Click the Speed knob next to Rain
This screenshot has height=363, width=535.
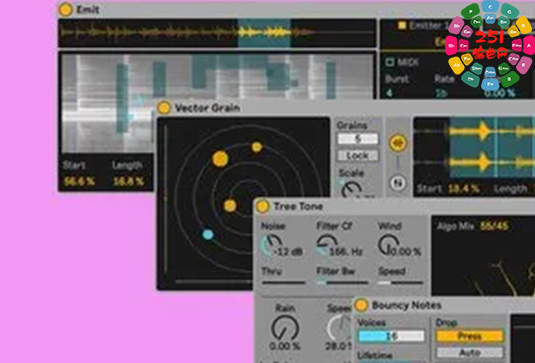339,328
